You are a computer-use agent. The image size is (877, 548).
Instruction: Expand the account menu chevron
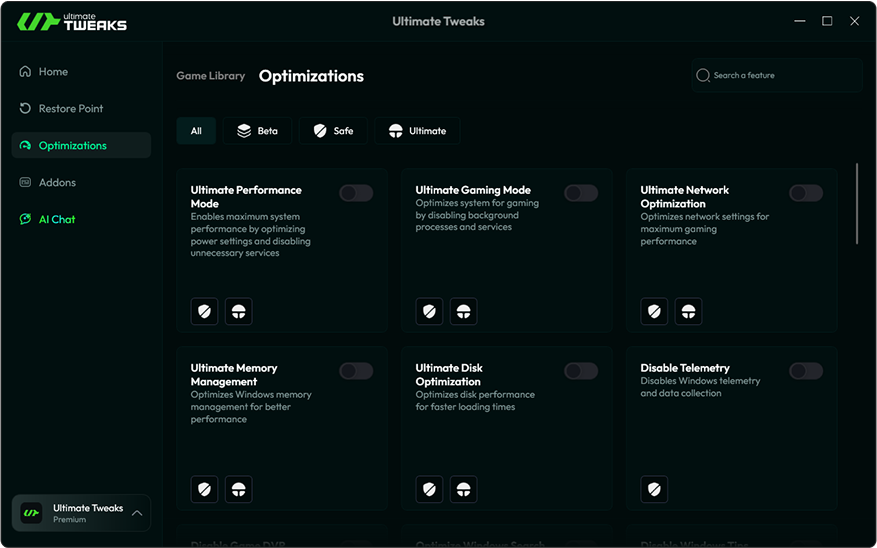pyautogui.click(x=137, y=513)
